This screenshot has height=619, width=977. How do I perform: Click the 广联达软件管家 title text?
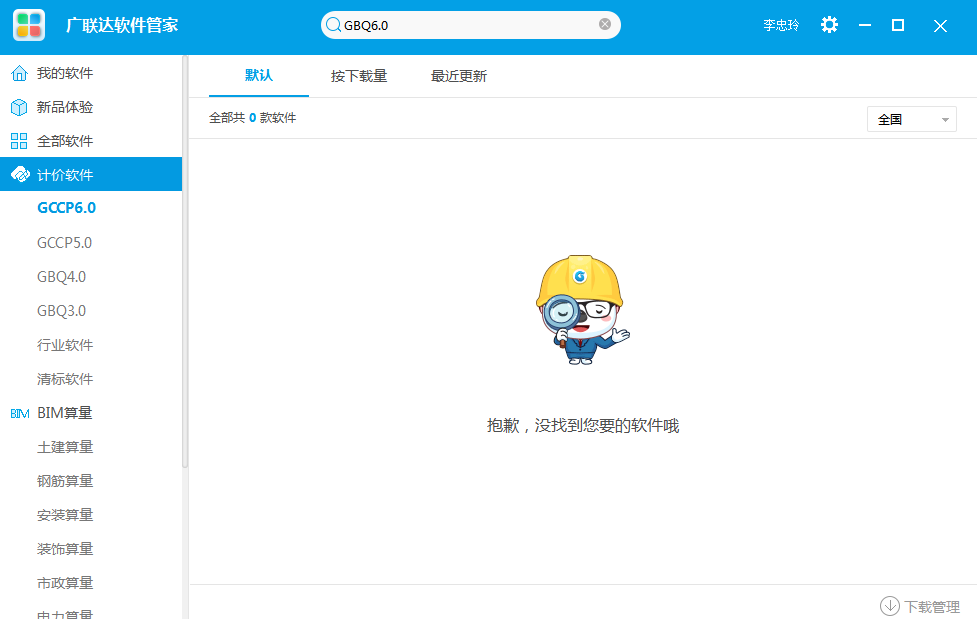pyautogui.click(x=122, y=25)
